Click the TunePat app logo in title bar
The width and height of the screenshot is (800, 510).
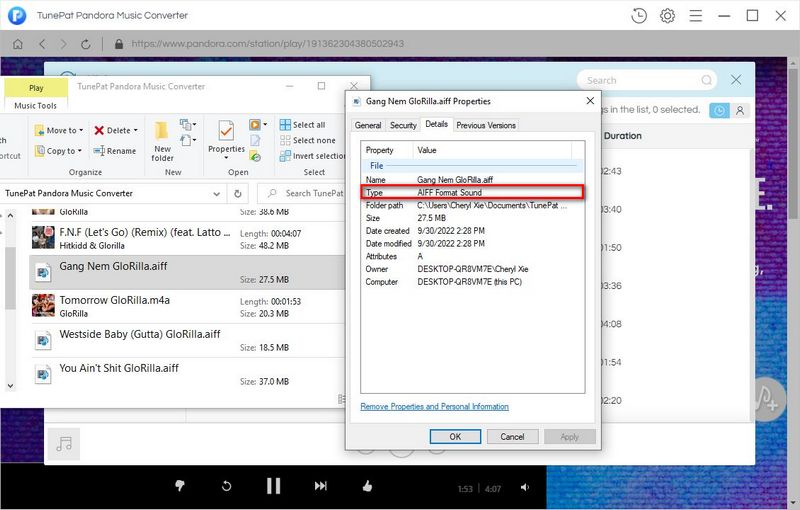tap(17, 15)
